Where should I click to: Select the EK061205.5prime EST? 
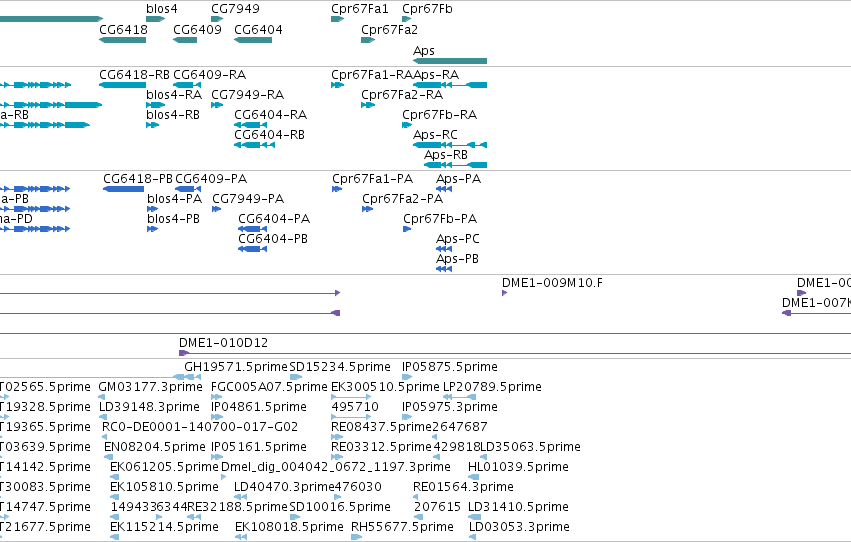(115, 477)
